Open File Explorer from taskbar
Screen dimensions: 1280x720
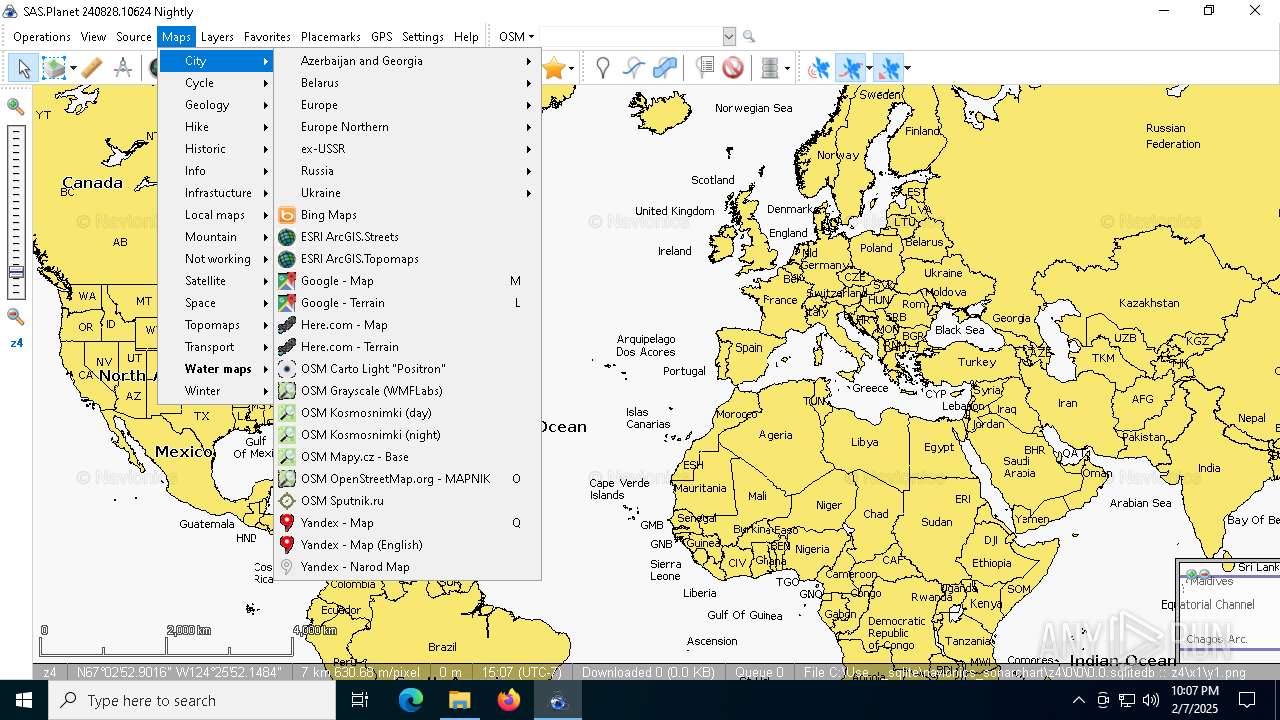[x=459, y=701]
